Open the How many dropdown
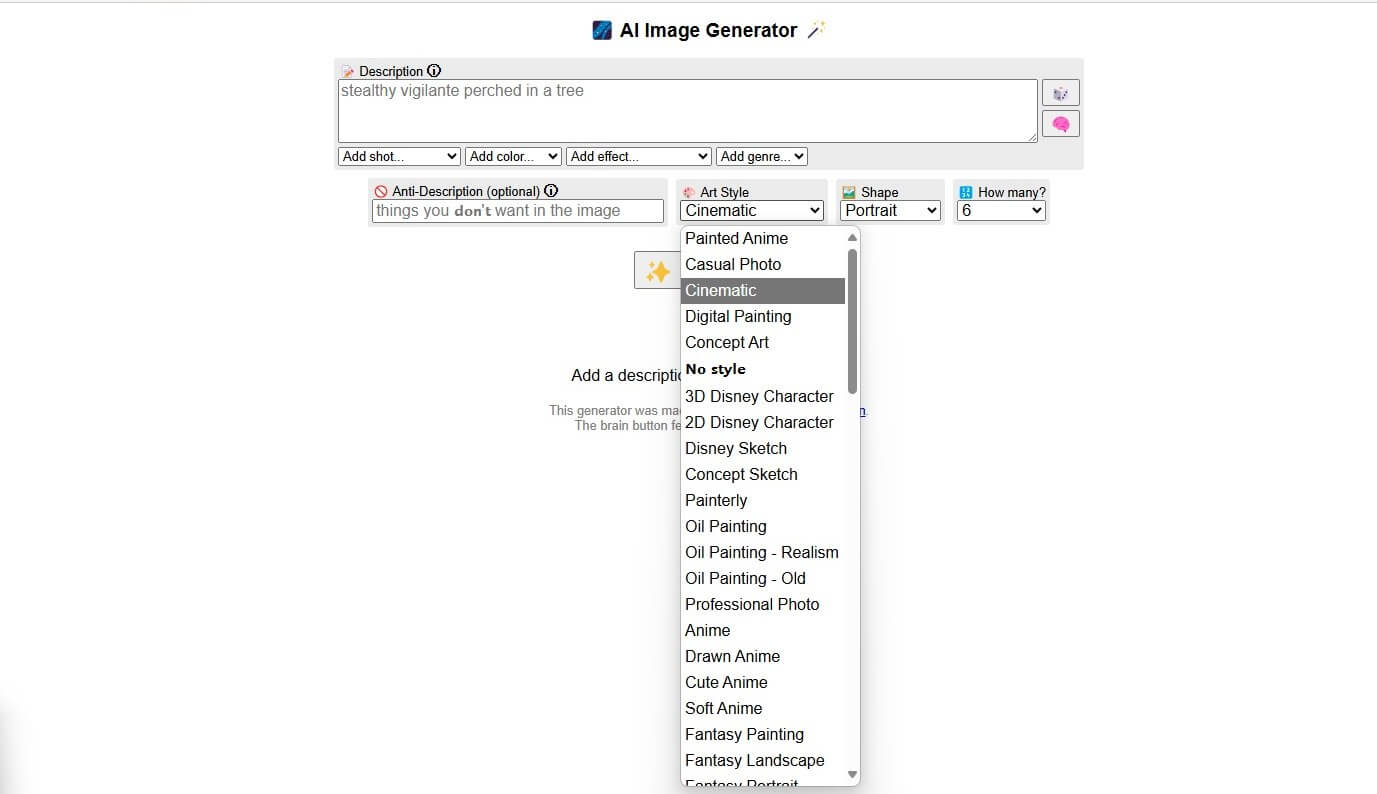 (x=1000, y=211)
